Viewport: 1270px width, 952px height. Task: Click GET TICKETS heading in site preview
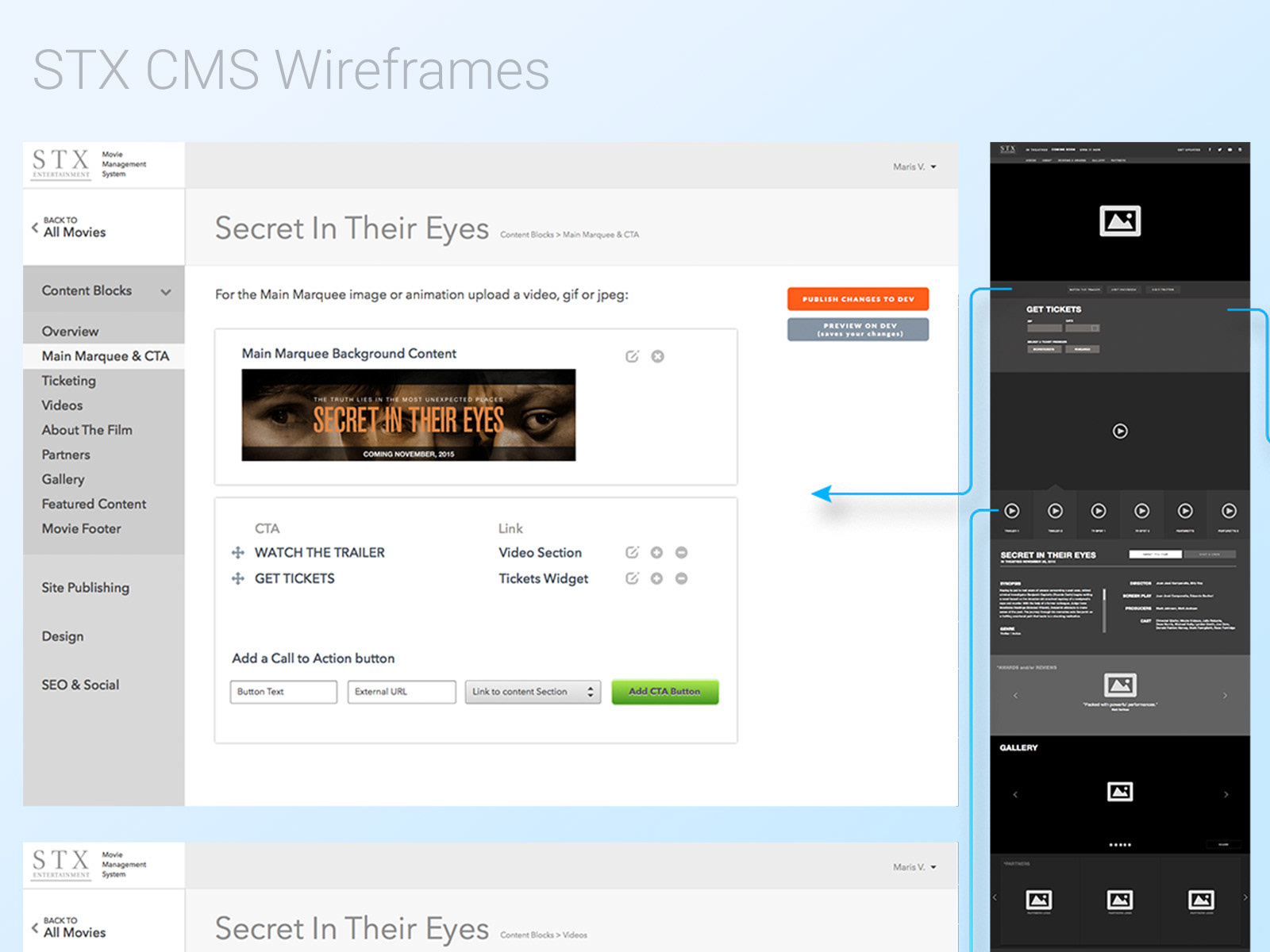pos(1053,309)
